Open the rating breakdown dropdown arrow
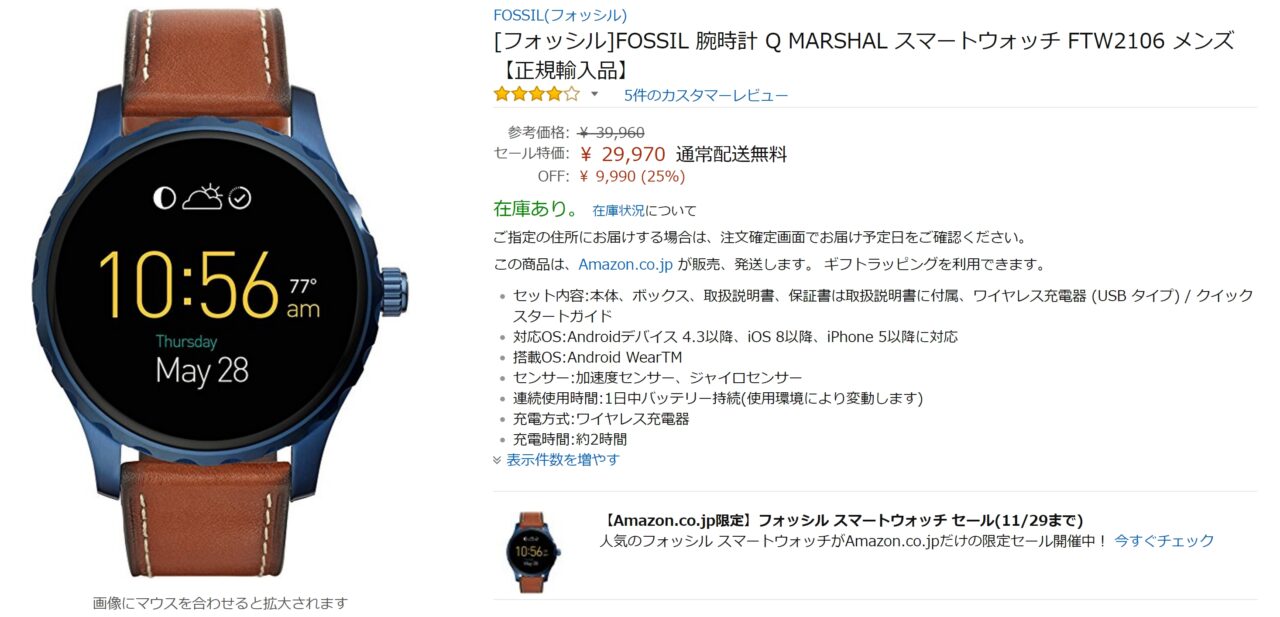 [594, 94]
